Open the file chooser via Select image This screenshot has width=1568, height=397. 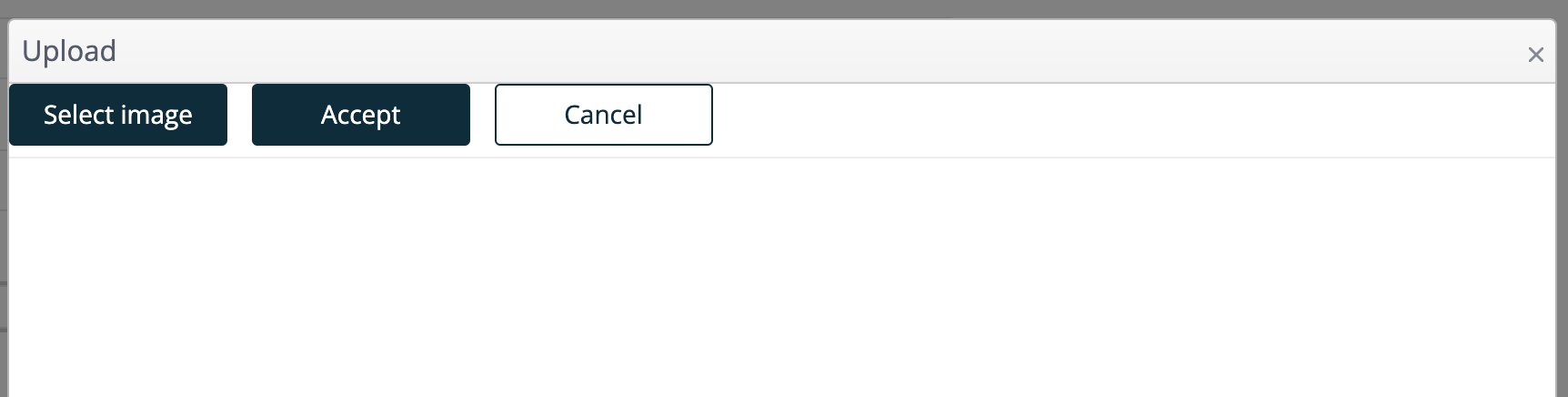pos(118,115)
